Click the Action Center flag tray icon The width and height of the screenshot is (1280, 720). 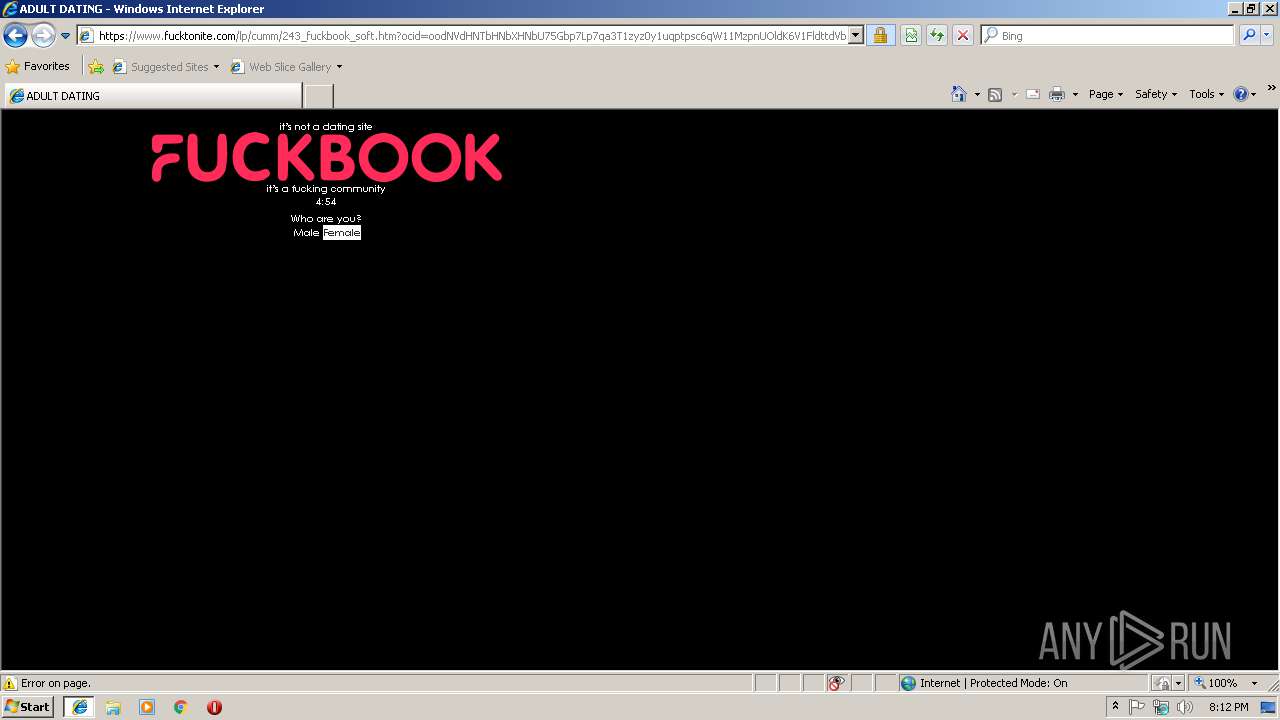click(1138, 707)
